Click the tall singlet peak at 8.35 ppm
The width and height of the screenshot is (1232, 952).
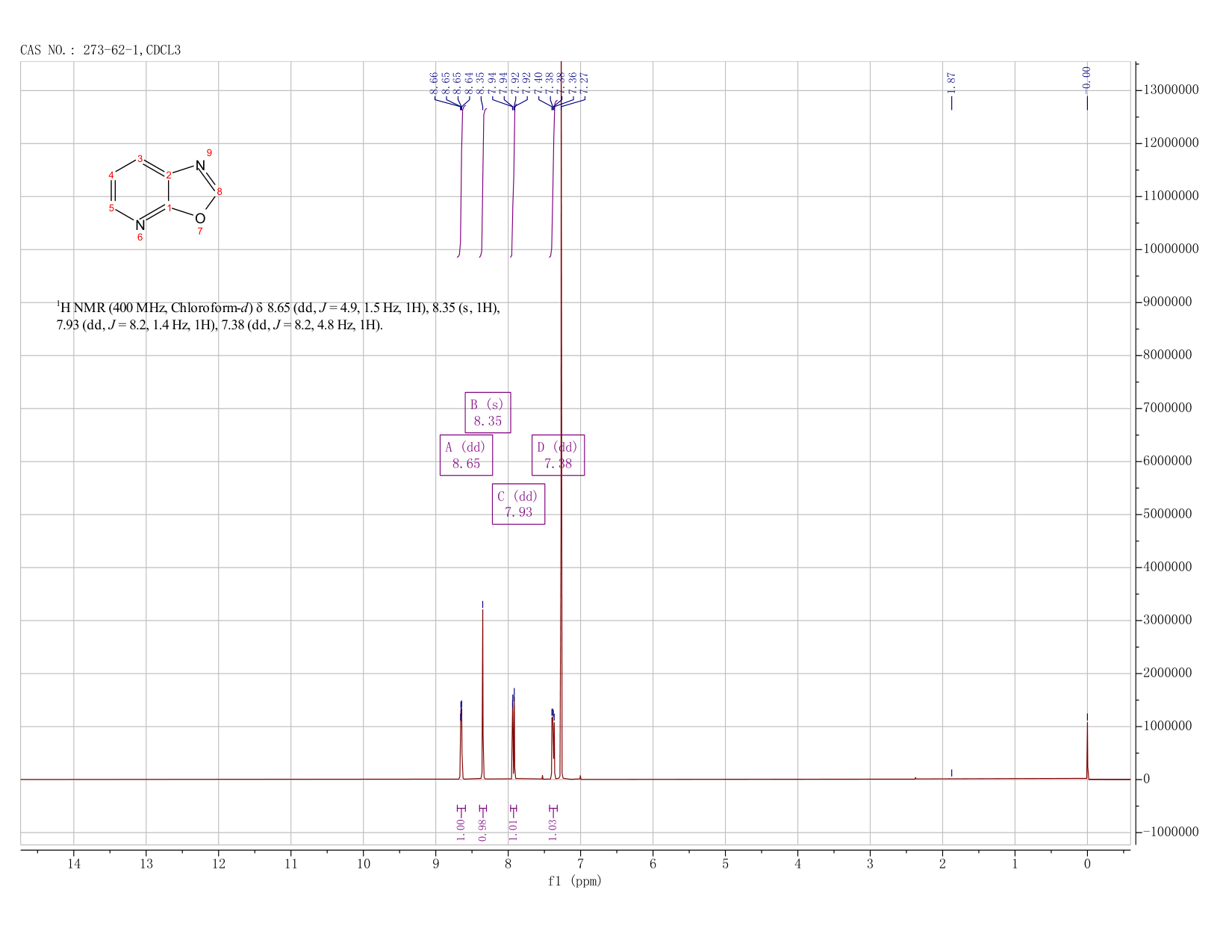click(x=483, y=694)
